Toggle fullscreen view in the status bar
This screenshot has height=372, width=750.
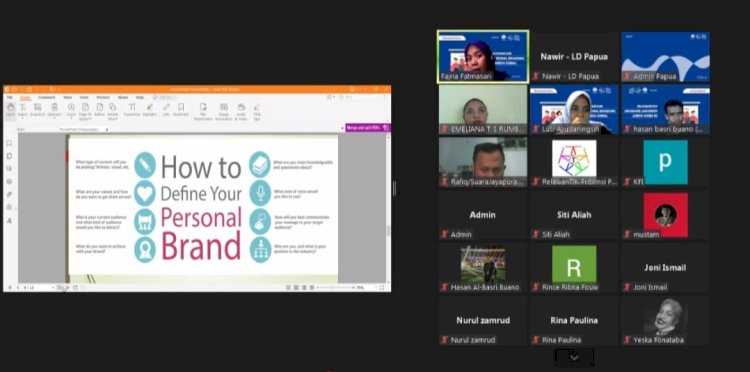pyautogui.click(x=382, y=287)
